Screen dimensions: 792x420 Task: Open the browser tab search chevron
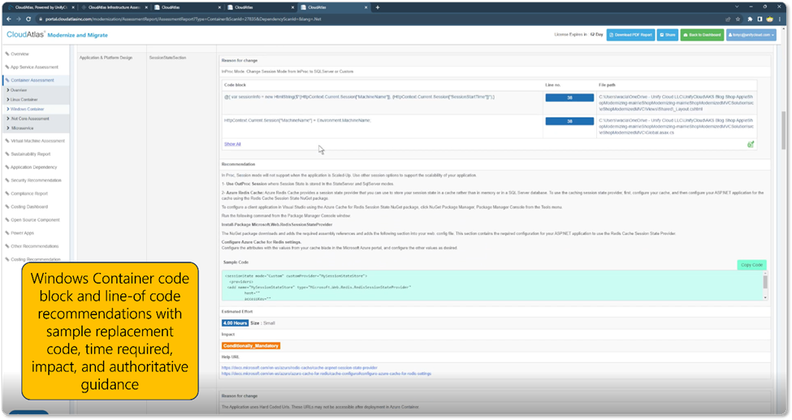click(x=737, y=7)
